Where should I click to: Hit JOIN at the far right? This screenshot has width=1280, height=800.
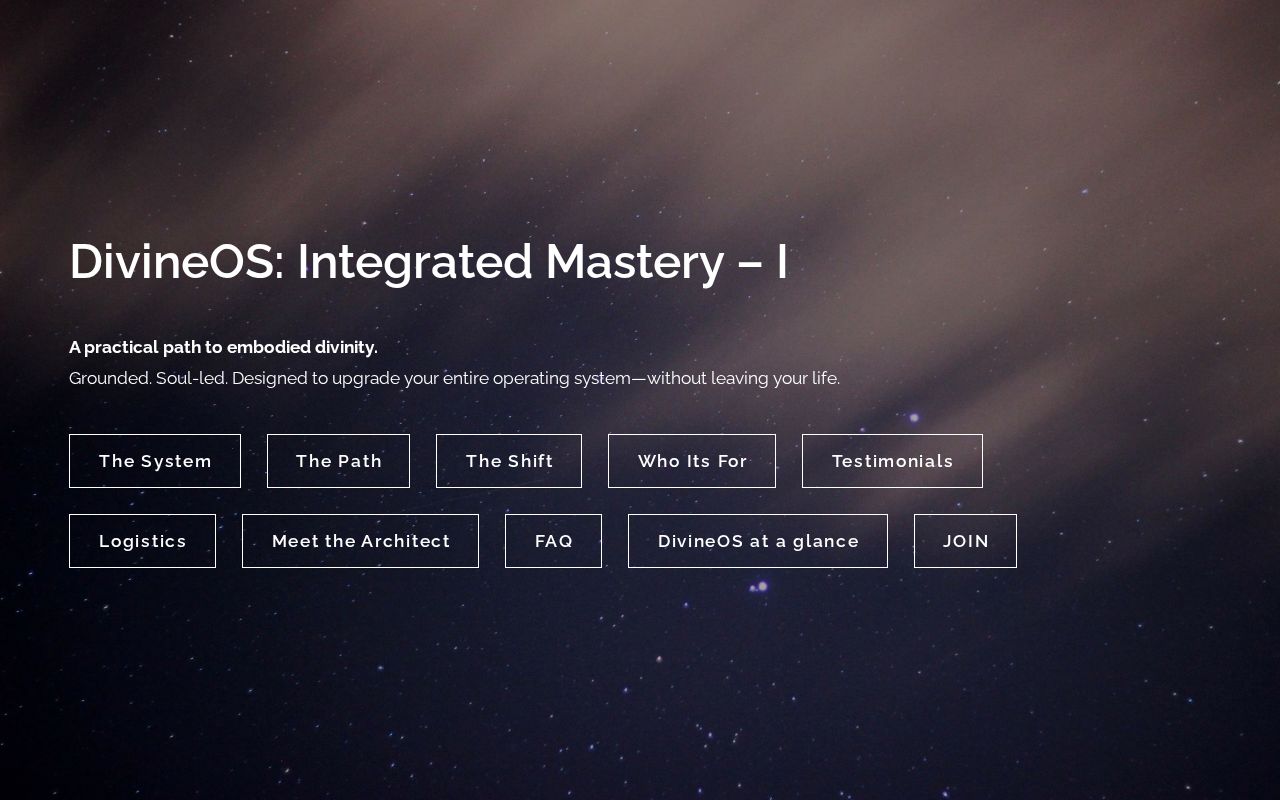click(965, 541)
